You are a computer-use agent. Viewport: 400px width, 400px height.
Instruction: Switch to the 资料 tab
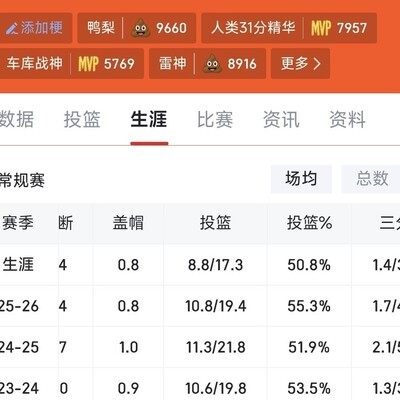click(x=348, y=119)
